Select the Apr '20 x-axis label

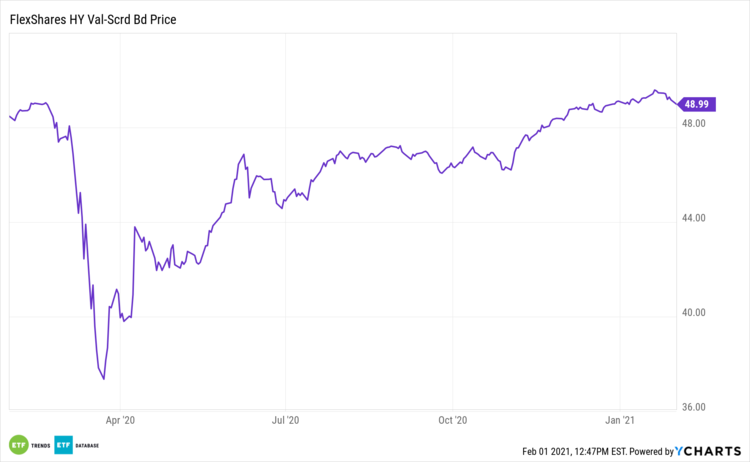tap(120, 421)
